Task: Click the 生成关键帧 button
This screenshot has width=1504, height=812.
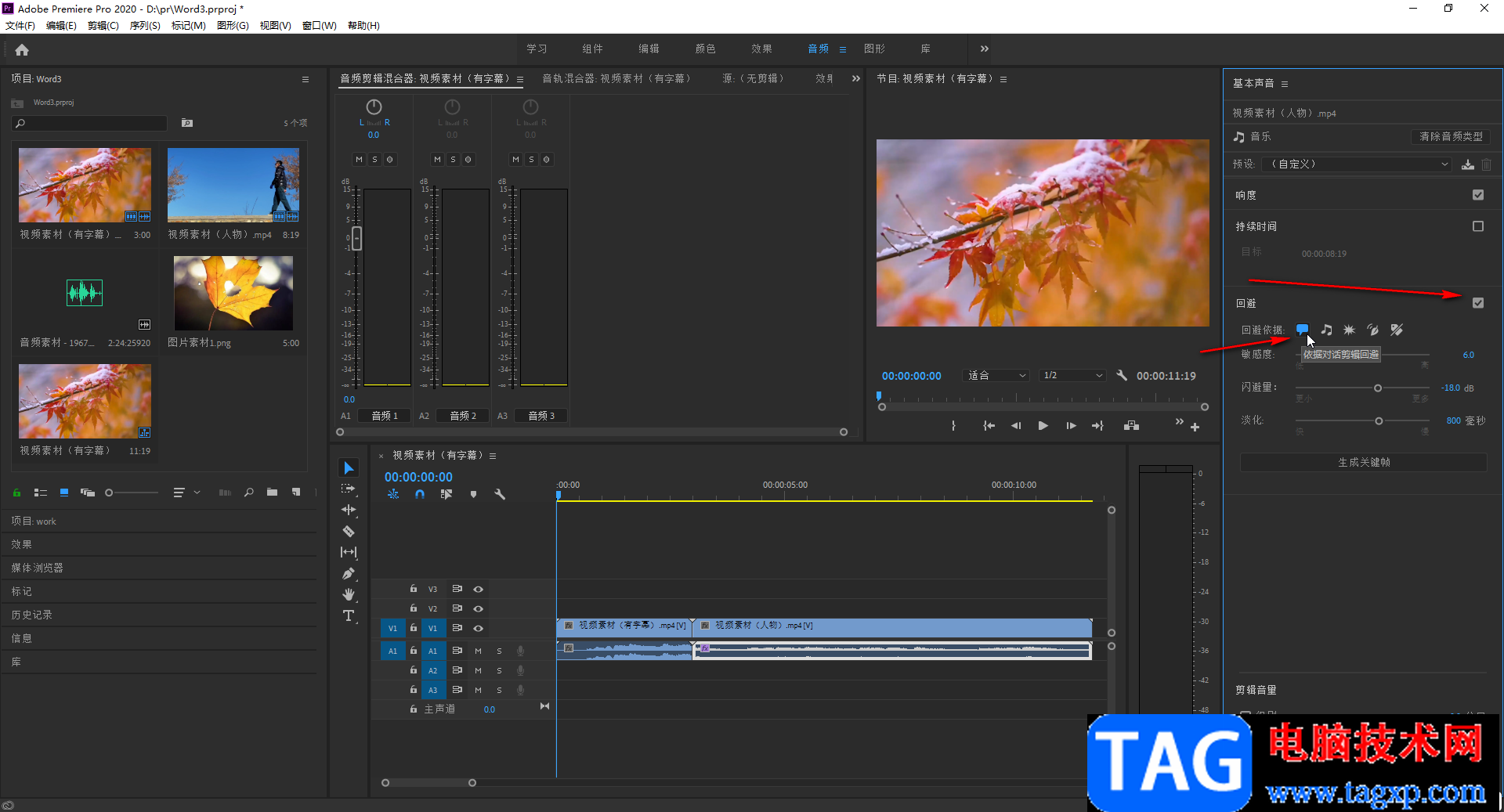Action: tap(1363, 463)
